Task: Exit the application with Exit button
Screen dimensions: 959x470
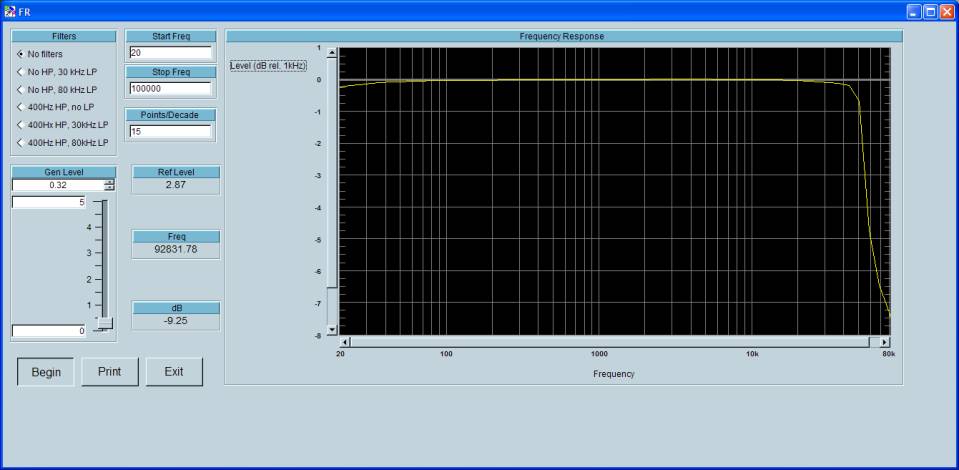Action: 174,372
